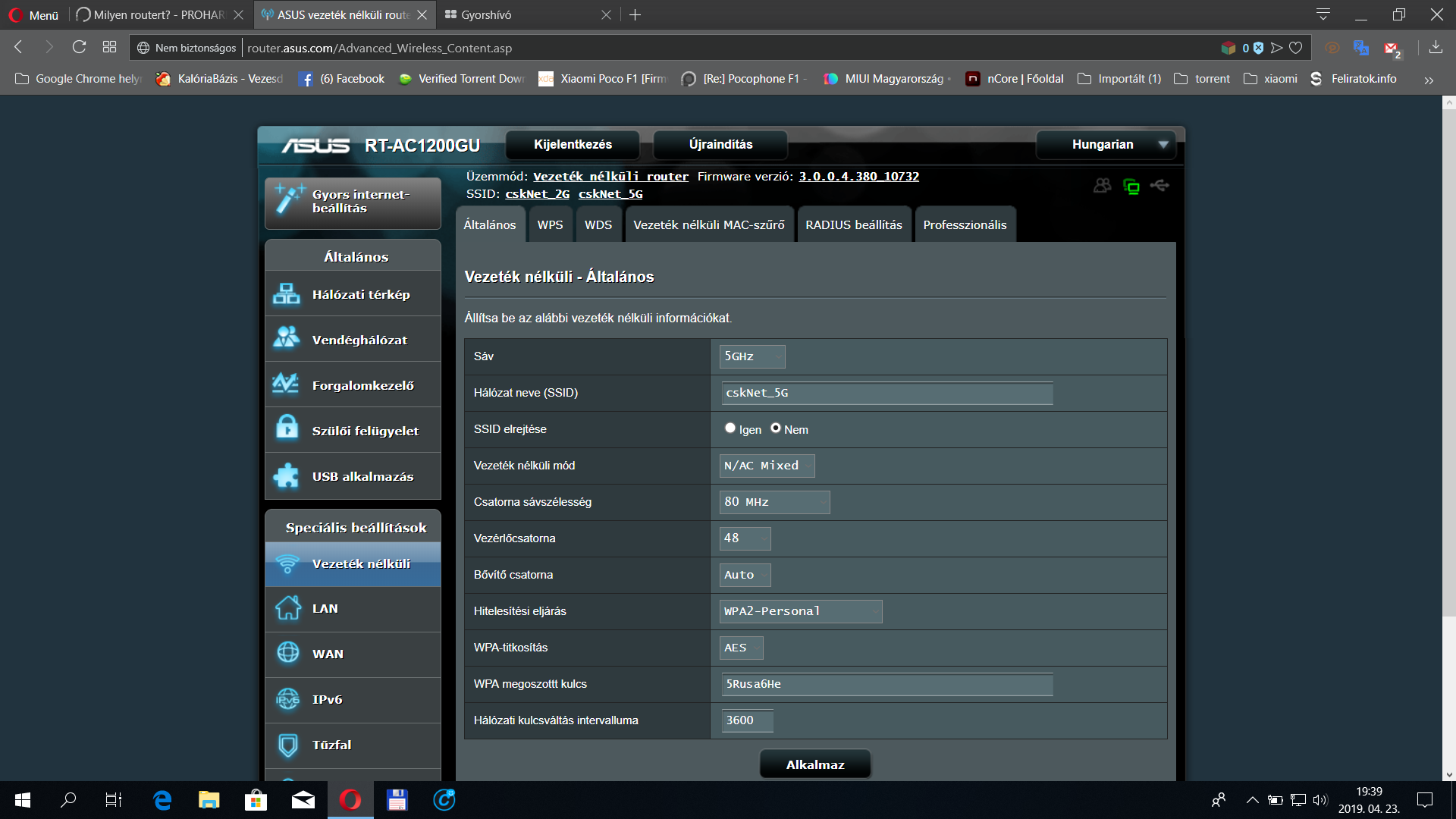
Task: Open the cskNet_2G SSID link
Action: pos(538,193)
